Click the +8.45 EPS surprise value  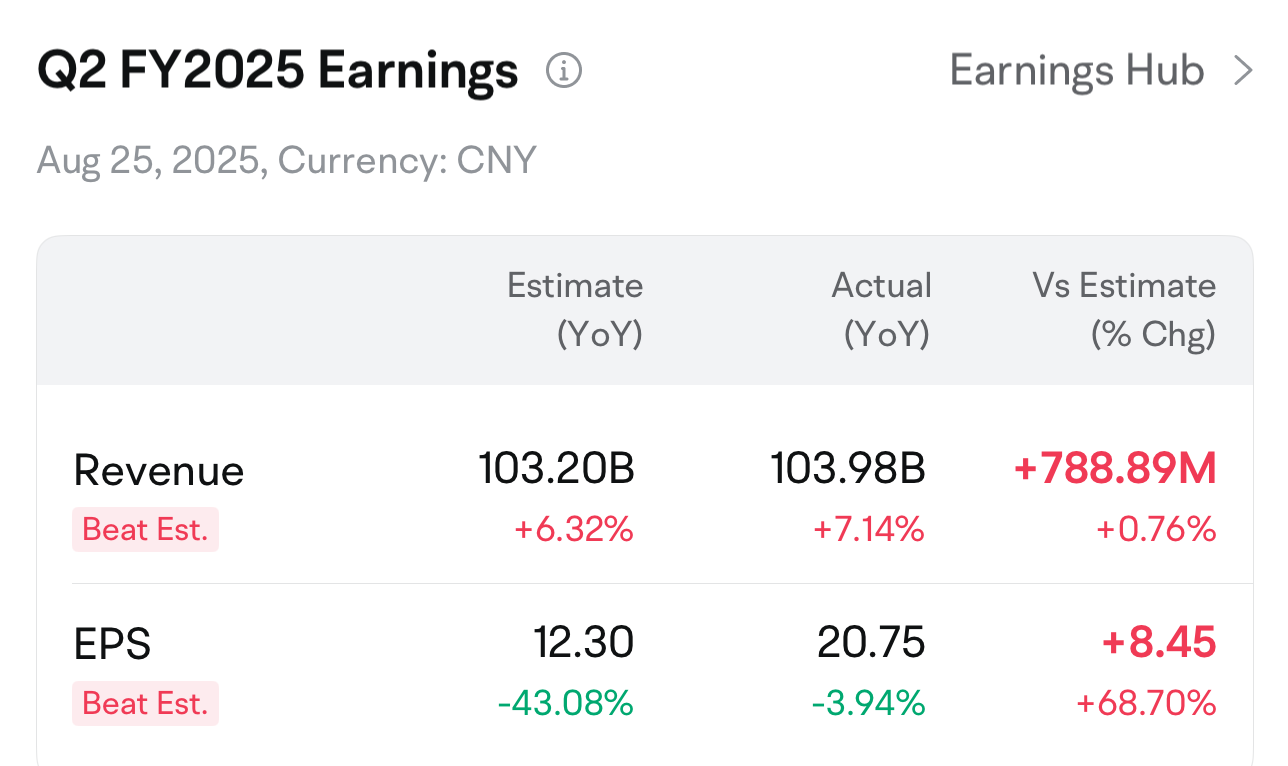[x=1159, y=643]
